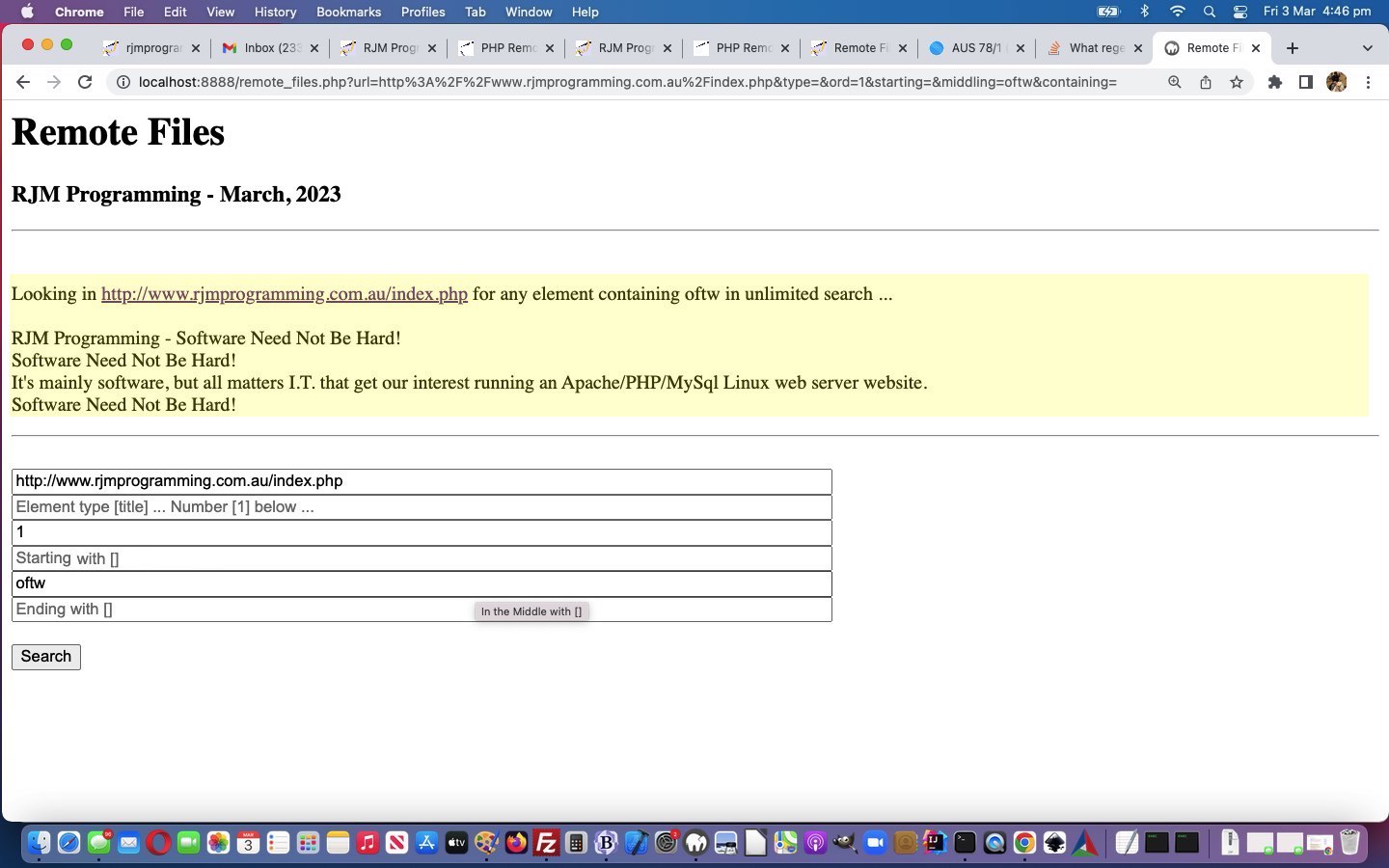Image resolution: width=1389 pixels, height=868 pixels.
Task: Open Messages from the dock
Action: pos(98,843)
